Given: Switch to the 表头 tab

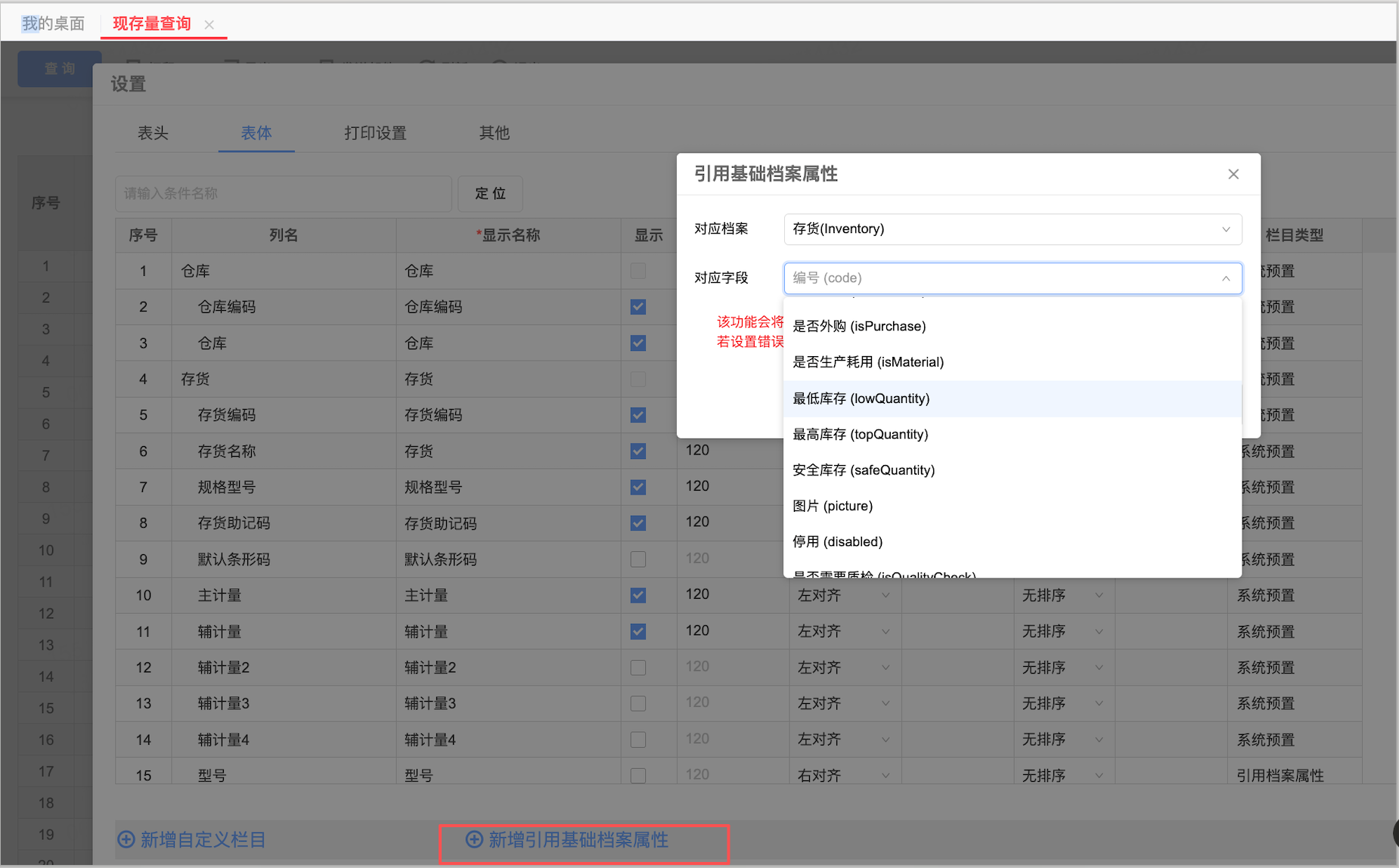Looking at the screenshot, I should [x=153, y=133].
